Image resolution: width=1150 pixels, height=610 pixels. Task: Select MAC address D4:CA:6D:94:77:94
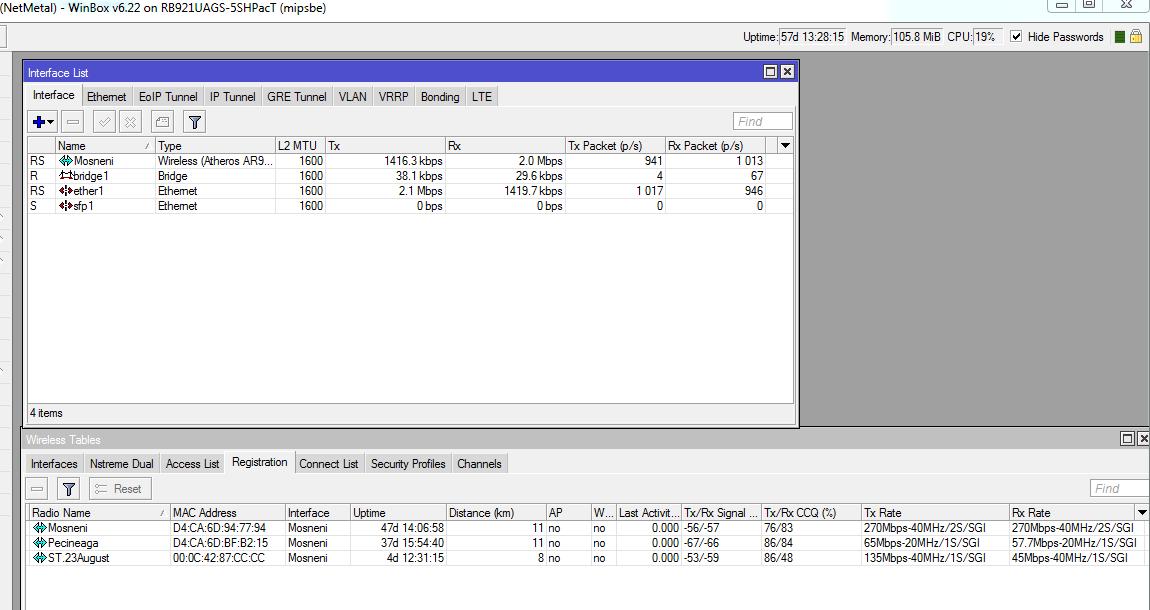point(219,528)
